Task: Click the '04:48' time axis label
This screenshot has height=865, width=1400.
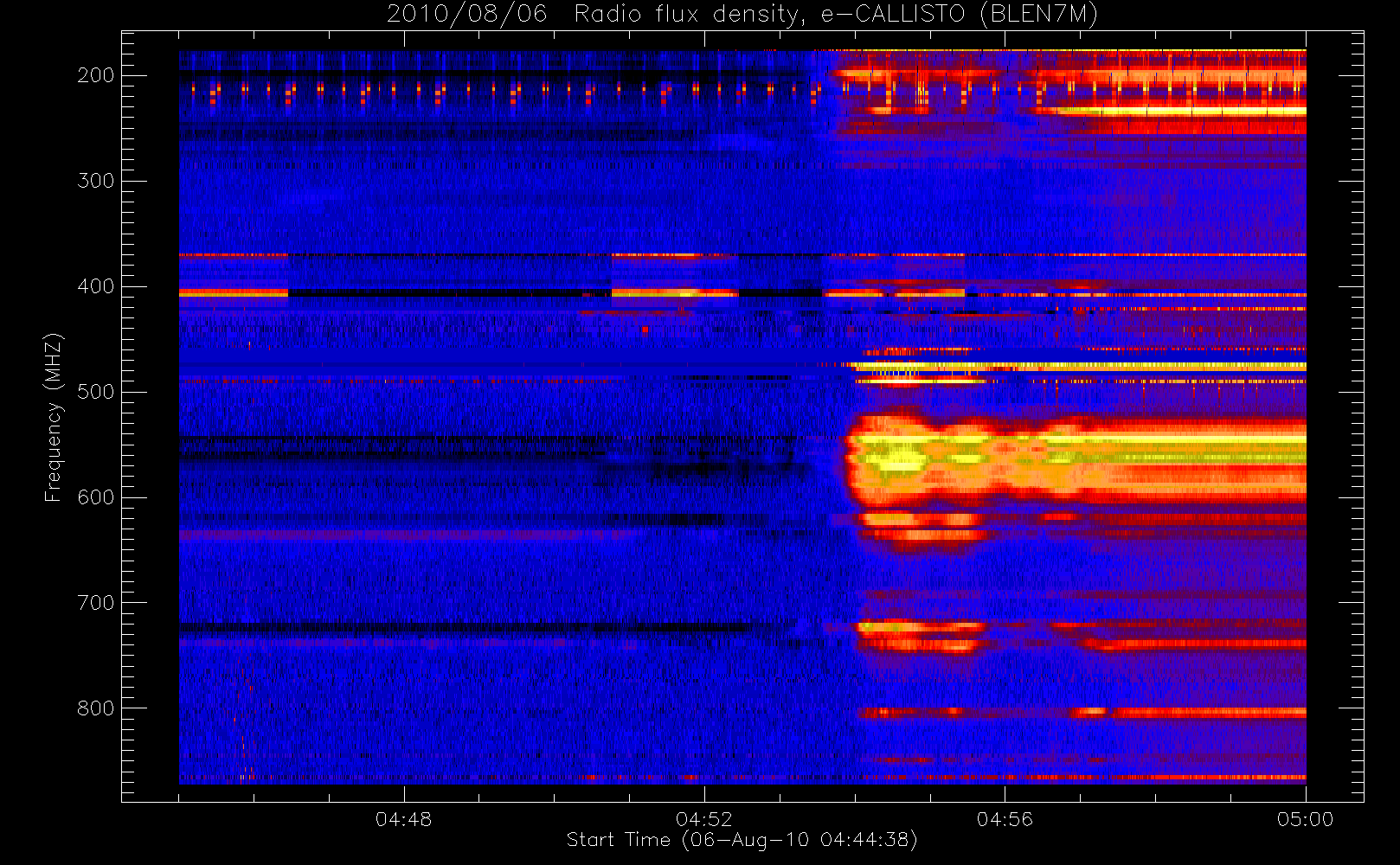Action: click(x=403, y=819)
